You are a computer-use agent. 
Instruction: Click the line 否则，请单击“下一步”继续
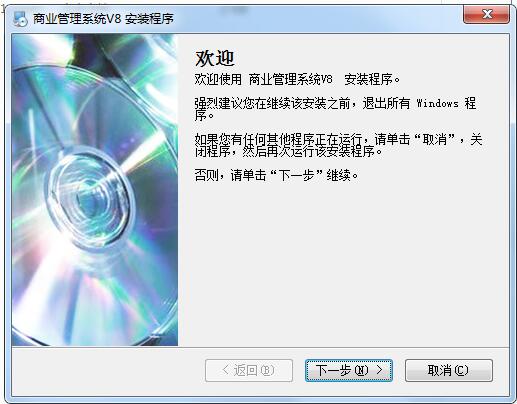click(x=276, y=175)
